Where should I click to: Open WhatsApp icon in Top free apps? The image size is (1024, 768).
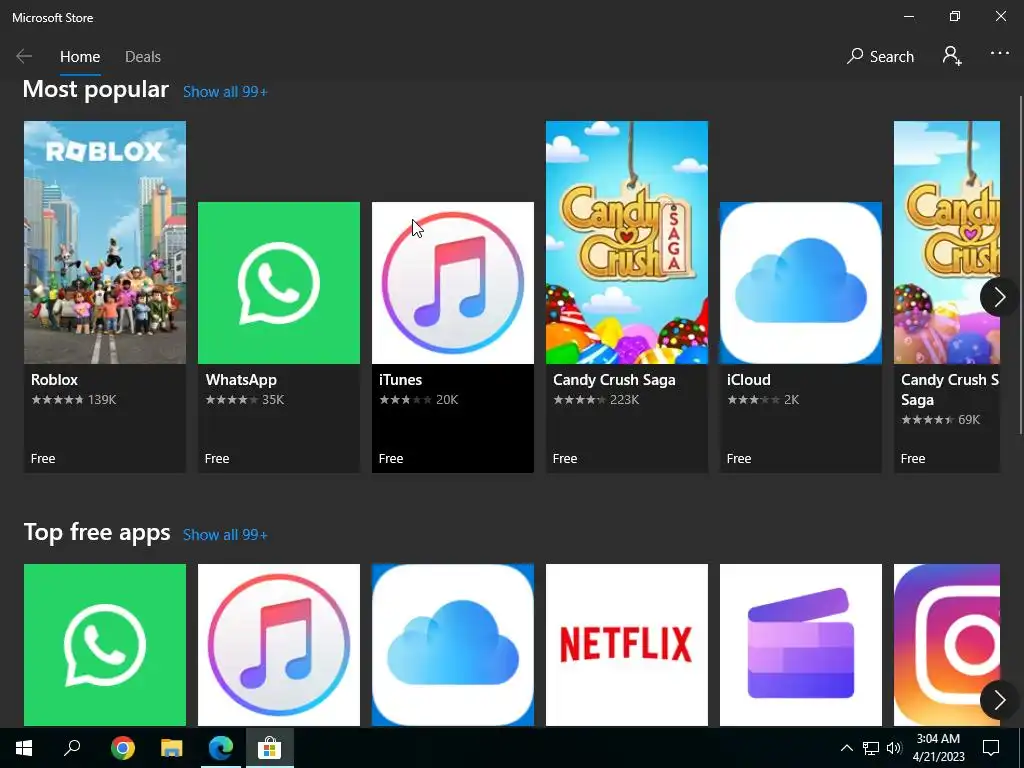tap(104, 645)
